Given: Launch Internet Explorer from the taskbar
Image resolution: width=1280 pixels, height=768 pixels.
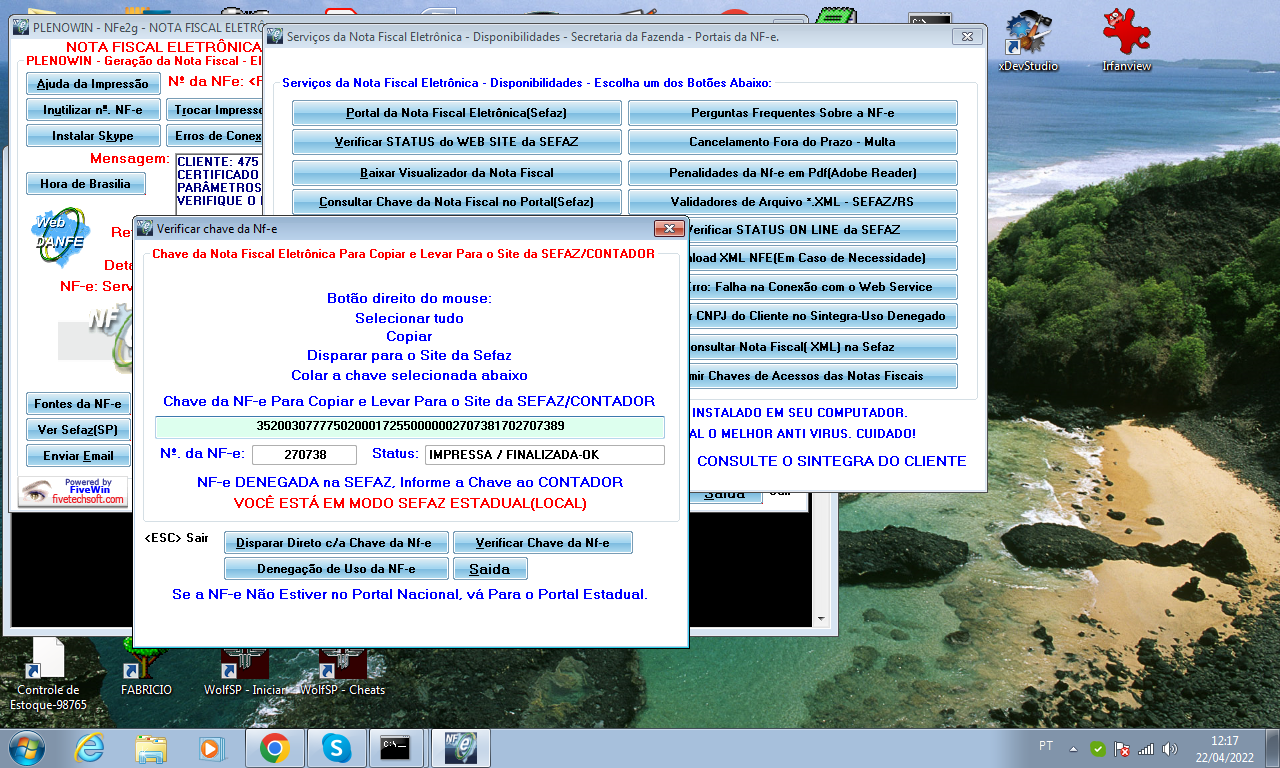Looking at the screenshot, I should coord(89,747).
